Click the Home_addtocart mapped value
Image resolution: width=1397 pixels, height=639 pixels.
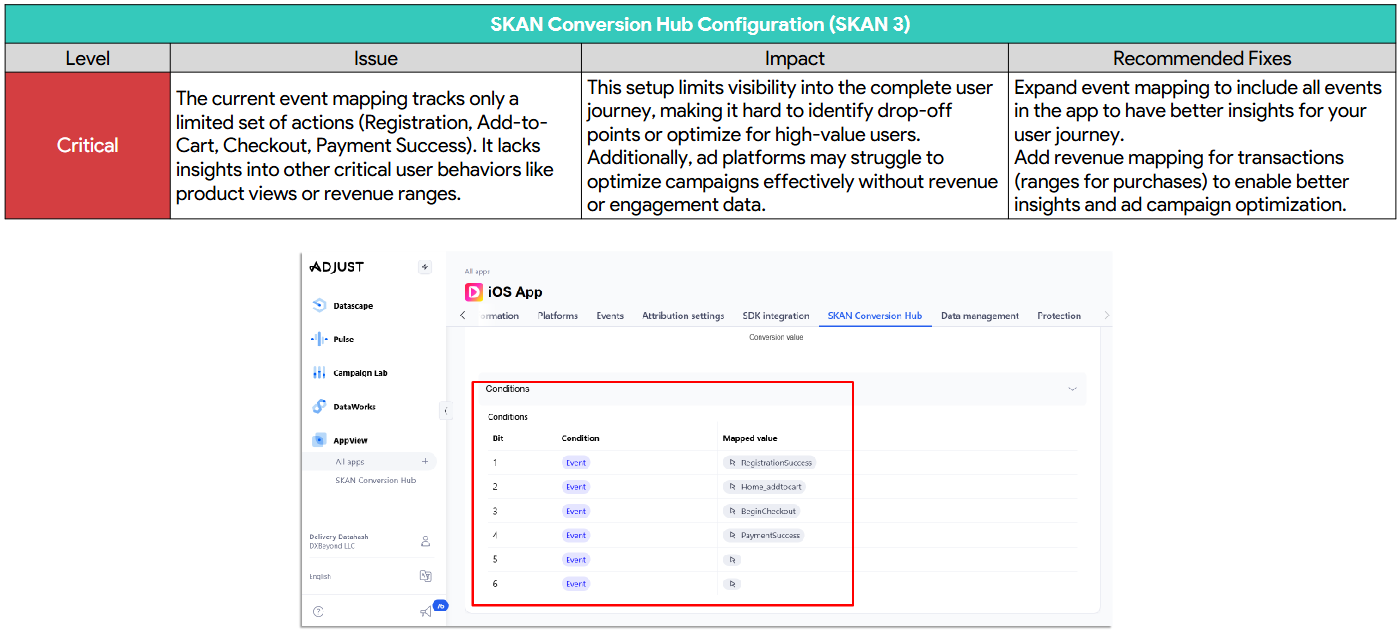[763, 487]
